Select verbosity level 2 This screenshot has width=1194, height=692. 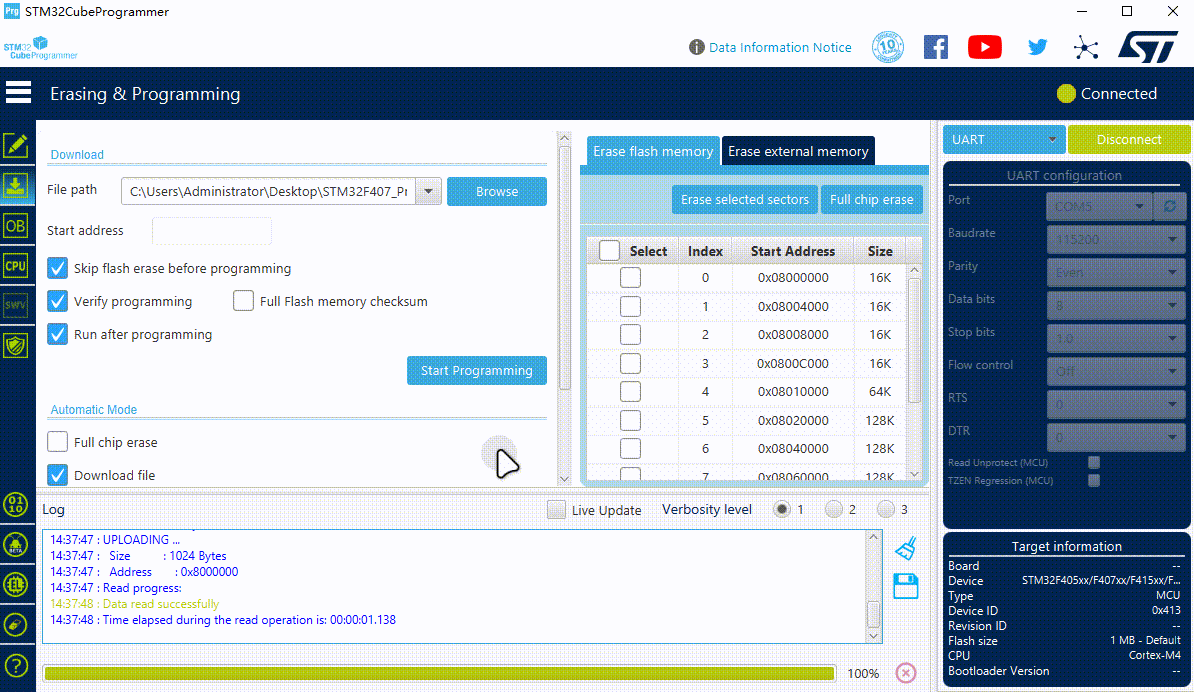pyautogui.click(x=834, y=510)
